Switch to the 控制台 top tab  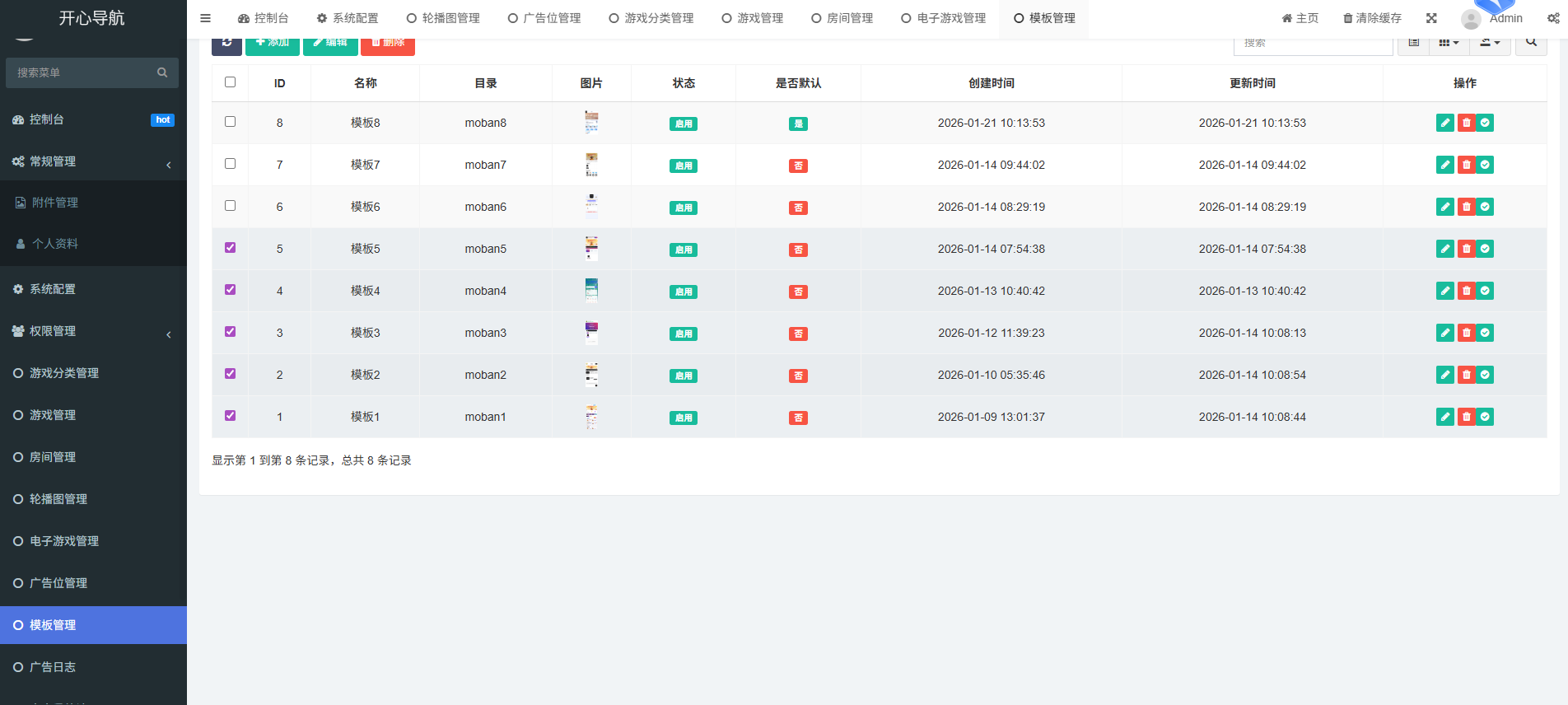click(x=263, y=18)
